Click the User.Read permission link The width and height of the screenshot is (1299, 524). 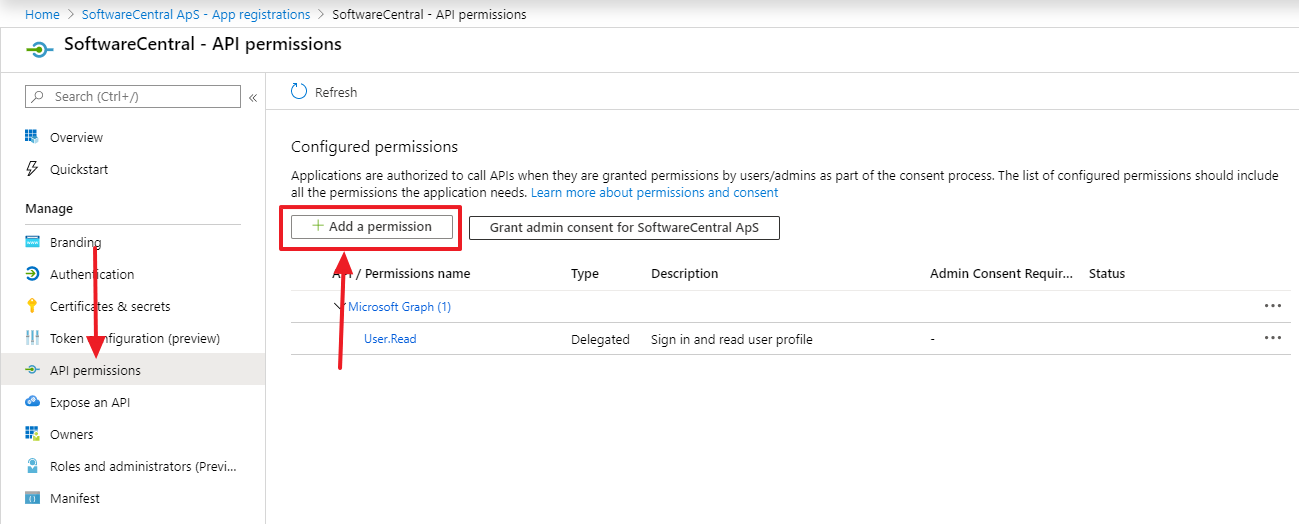coord(390,339)
